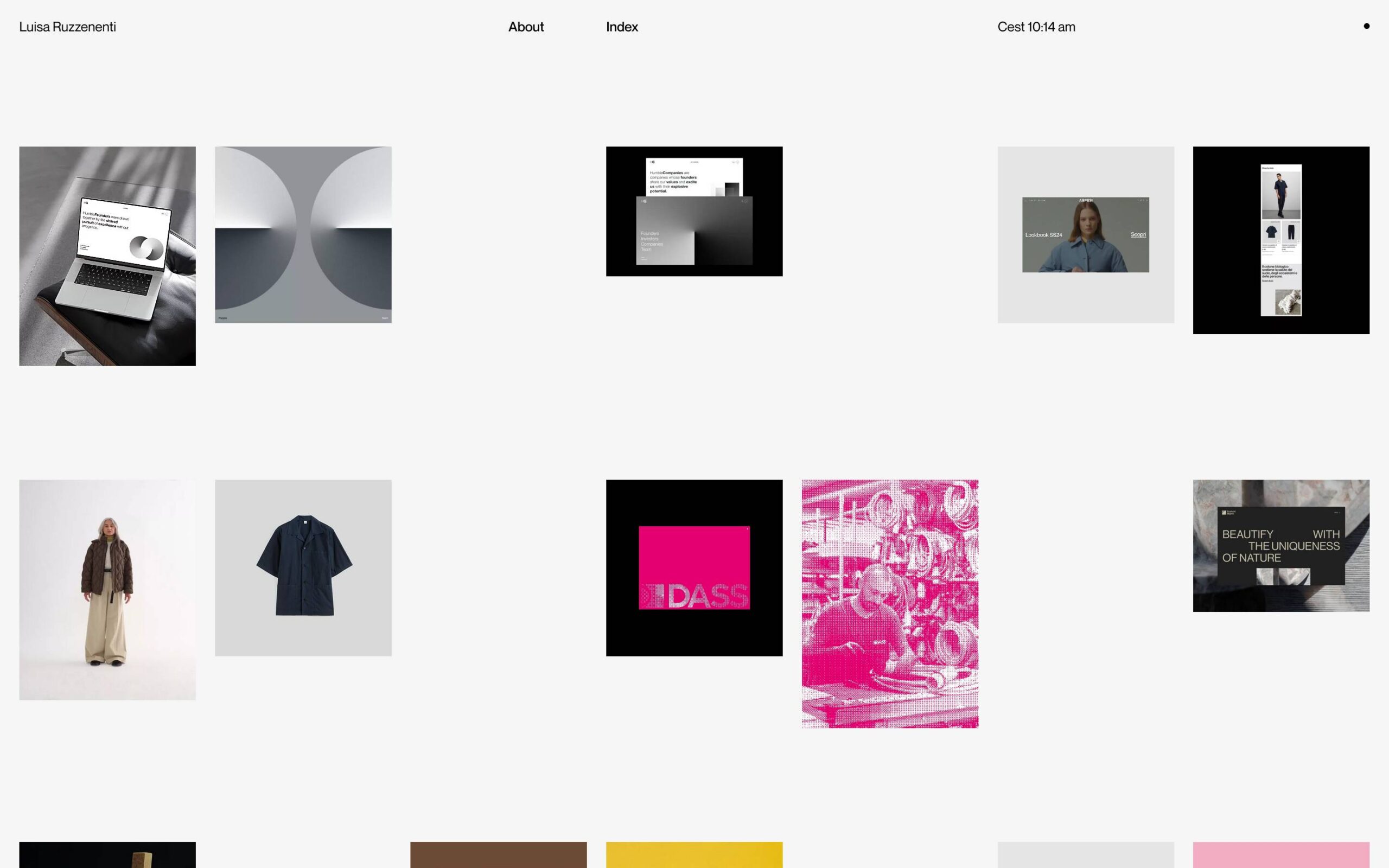Open the navy short-sleeve shirt thumbnail

pos(303,568)
